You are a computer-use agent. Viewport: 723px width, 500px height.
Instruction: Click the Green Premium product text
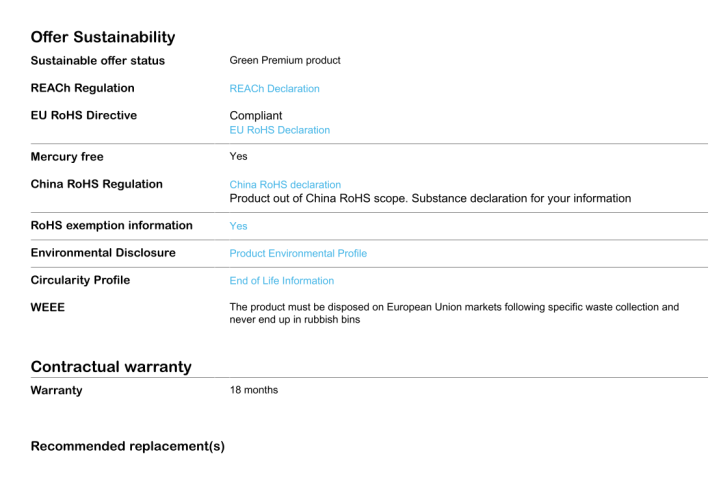[285, 60]
